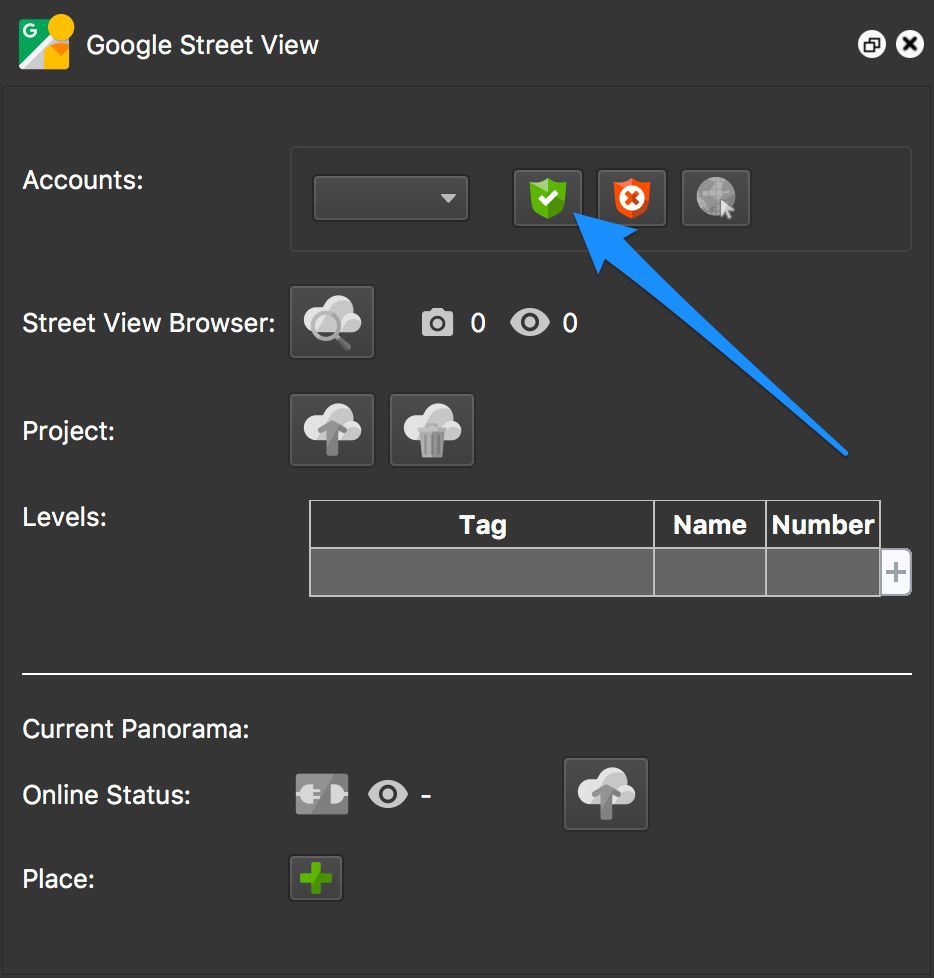Toggle the connection status indicator beside Online Status
Image resolution: width=934 pixels, height=978 pixels.
coord(321,793)
